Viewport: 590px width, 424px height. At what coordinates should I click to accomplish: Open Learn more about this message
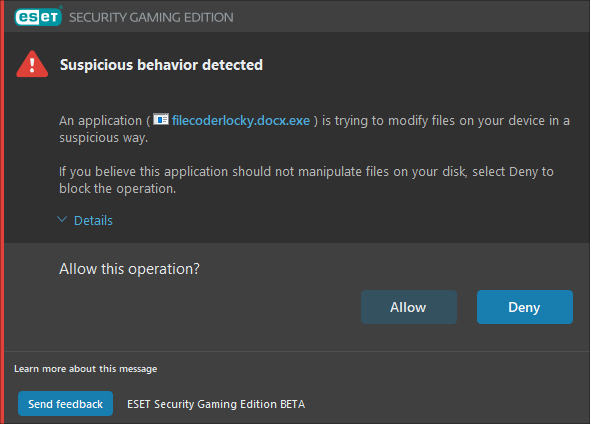pyautogui.click(x=85, y=369)
